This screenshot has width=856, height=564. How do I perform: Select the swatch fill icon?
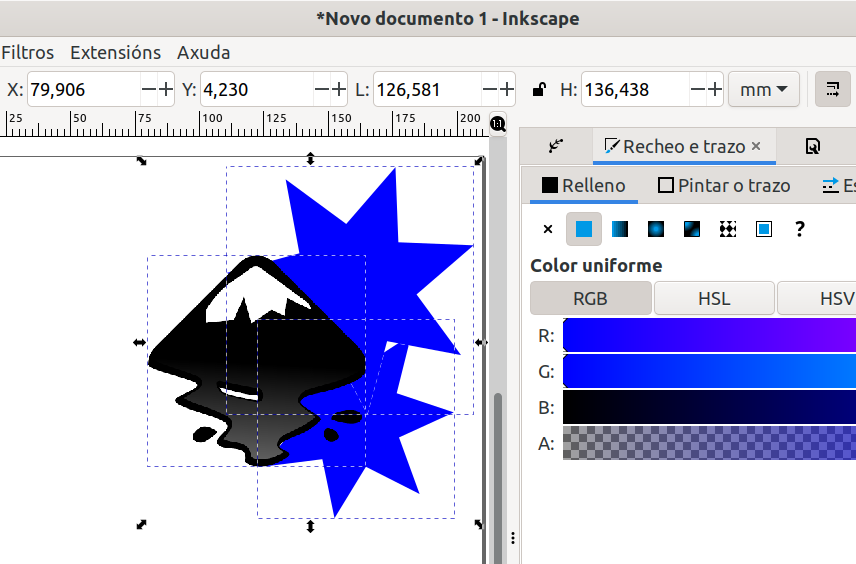[764, 229]
